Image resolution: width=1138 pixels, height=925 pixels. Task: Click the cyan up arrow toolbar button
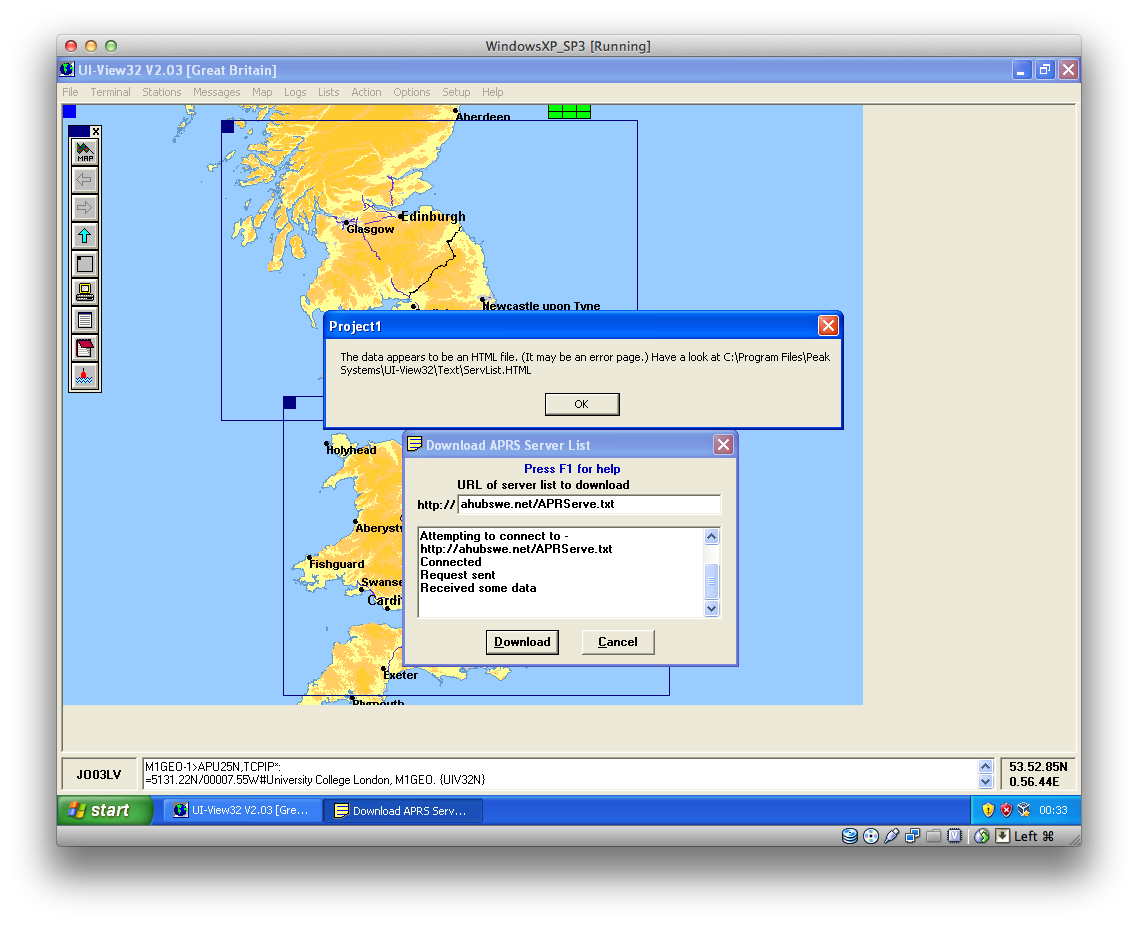(x=85, y=236)
